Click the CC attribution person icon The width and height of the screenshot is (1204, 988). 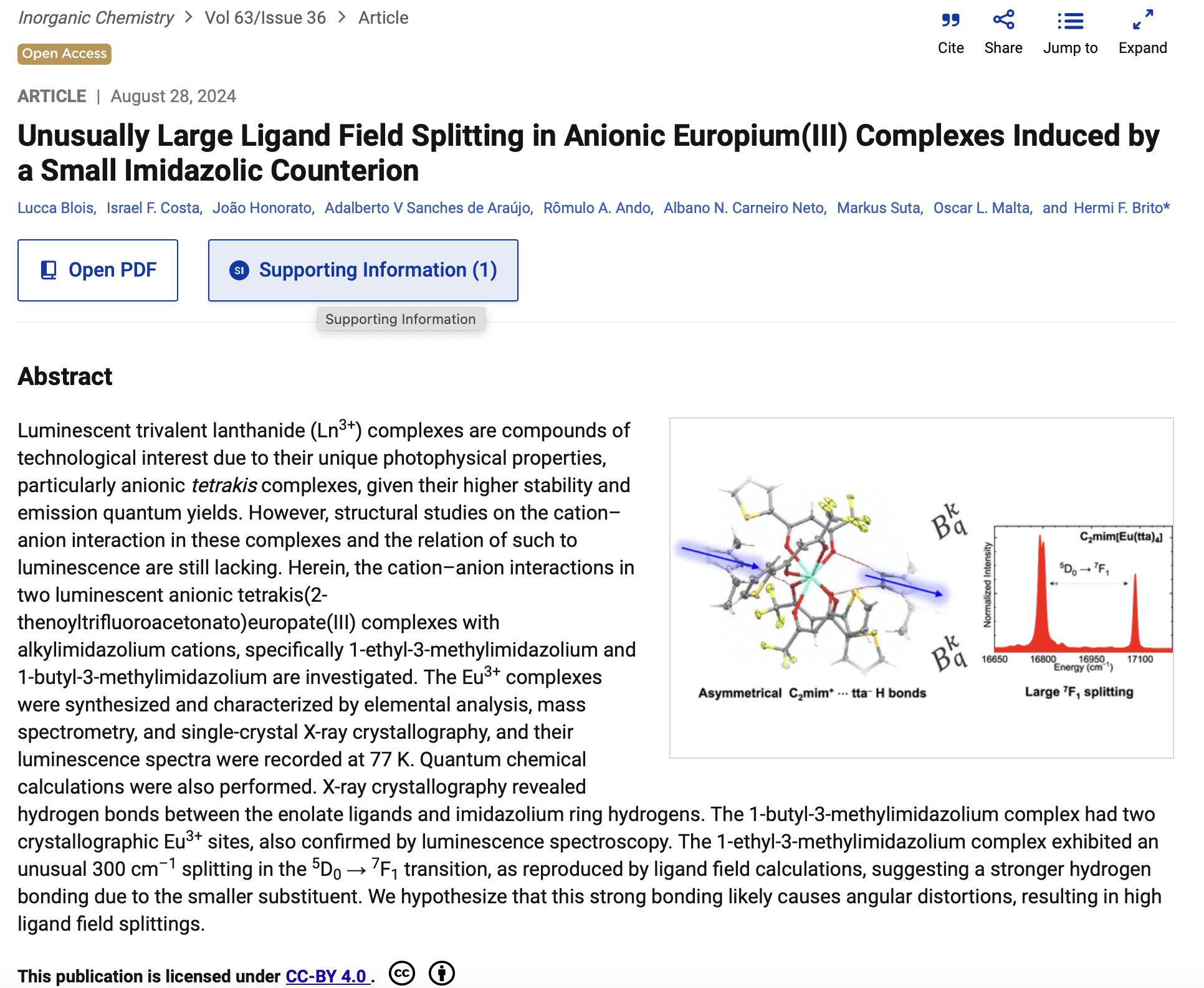(441, 973)
